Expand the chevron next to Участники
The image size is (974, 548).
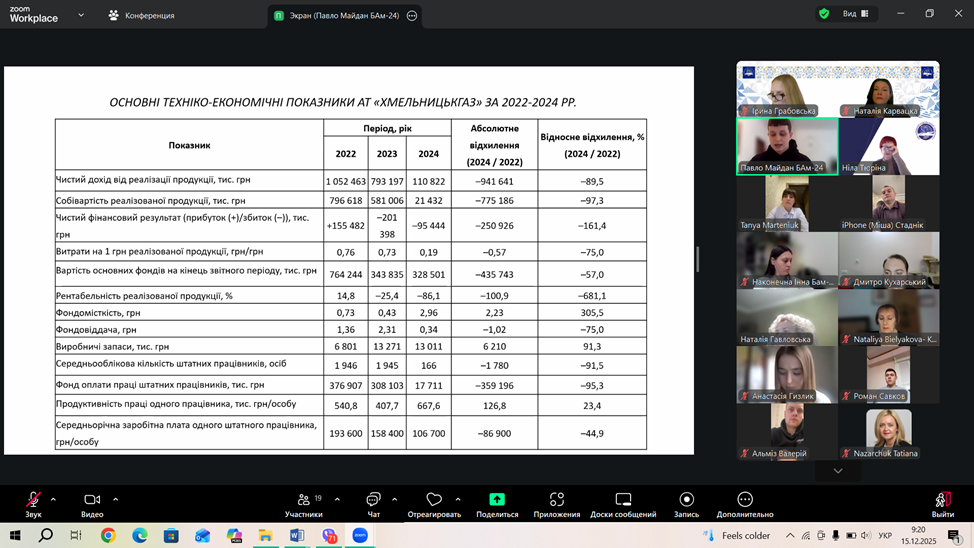(x=337, y=499)
